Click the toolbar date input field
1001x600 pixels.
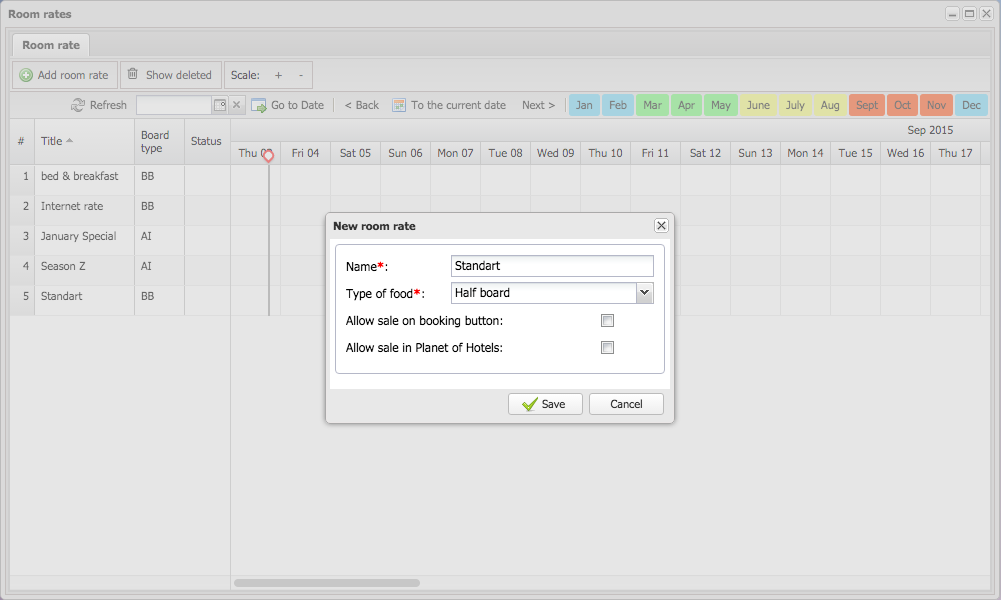click(174, 105)
